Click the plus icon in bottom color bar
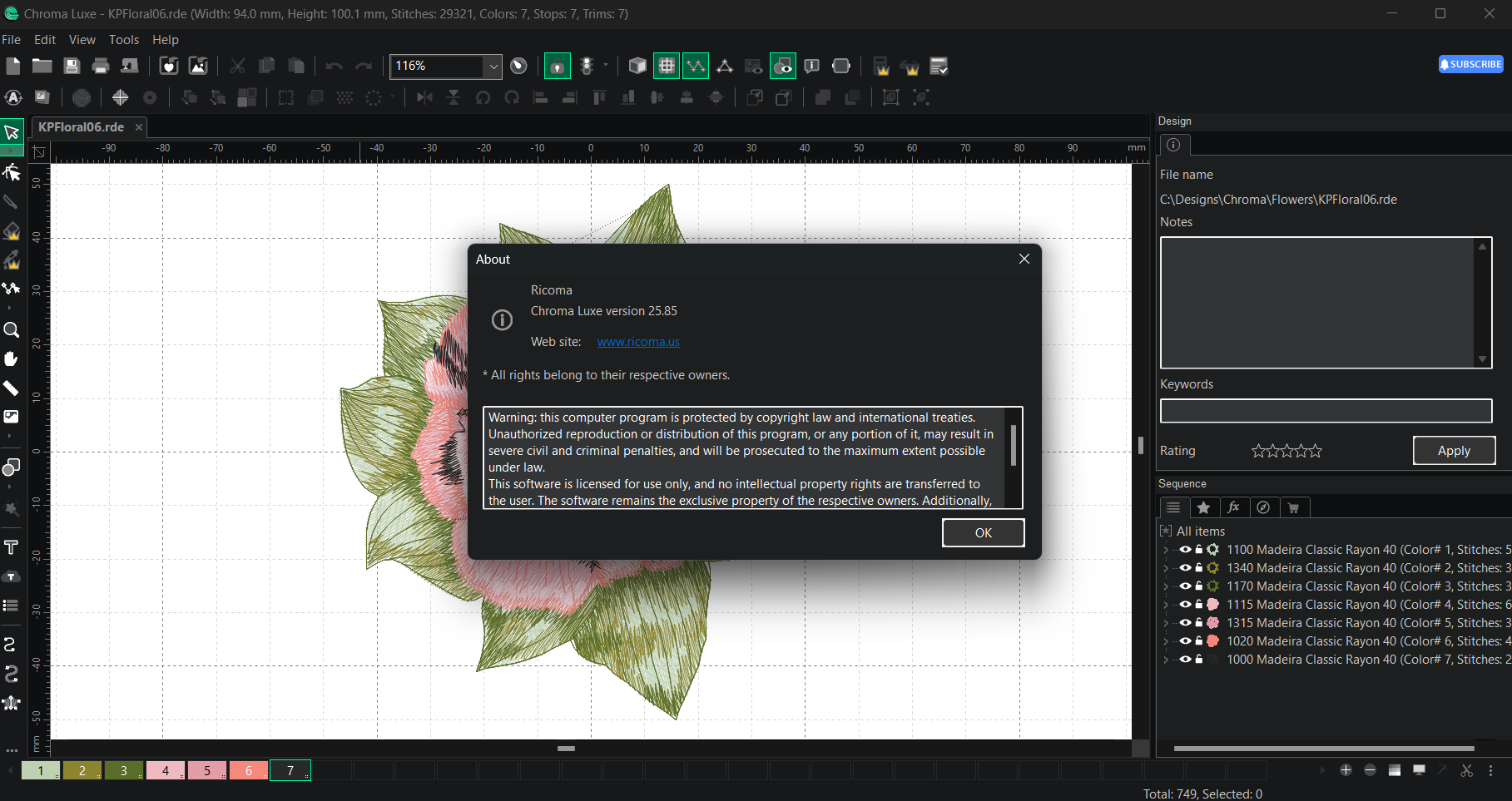 [1346, 770]
